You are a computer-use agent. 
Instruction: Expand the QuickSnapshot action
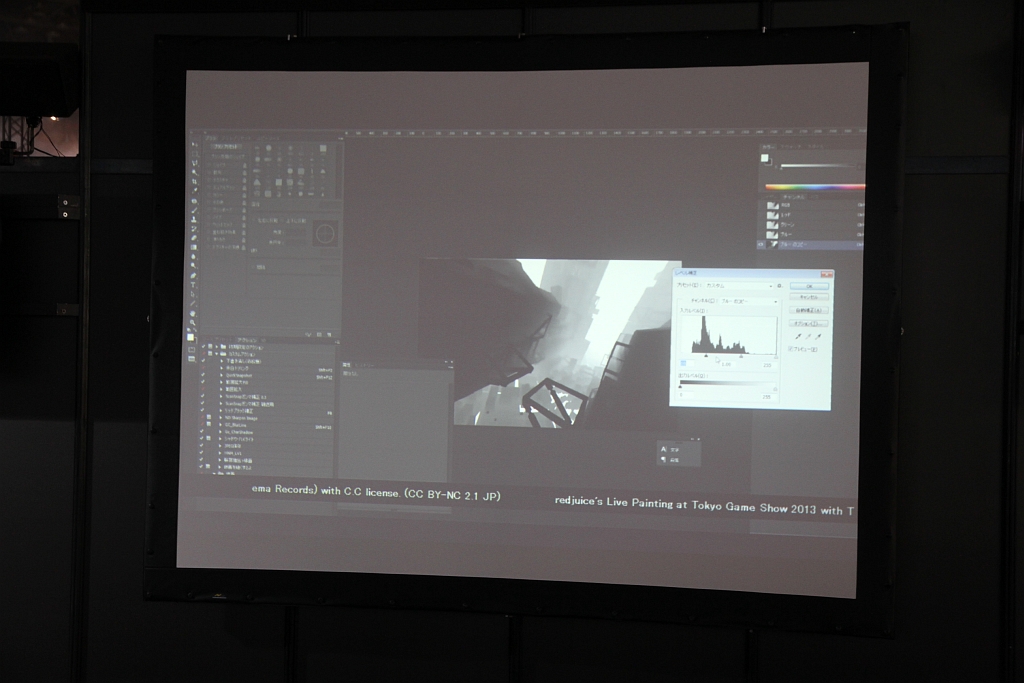click(221, 375)
